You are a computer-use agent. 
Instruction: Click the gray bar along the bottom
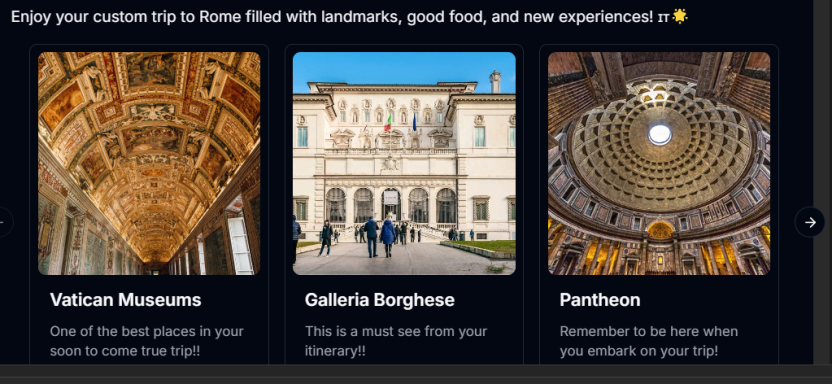pos(416,374)
